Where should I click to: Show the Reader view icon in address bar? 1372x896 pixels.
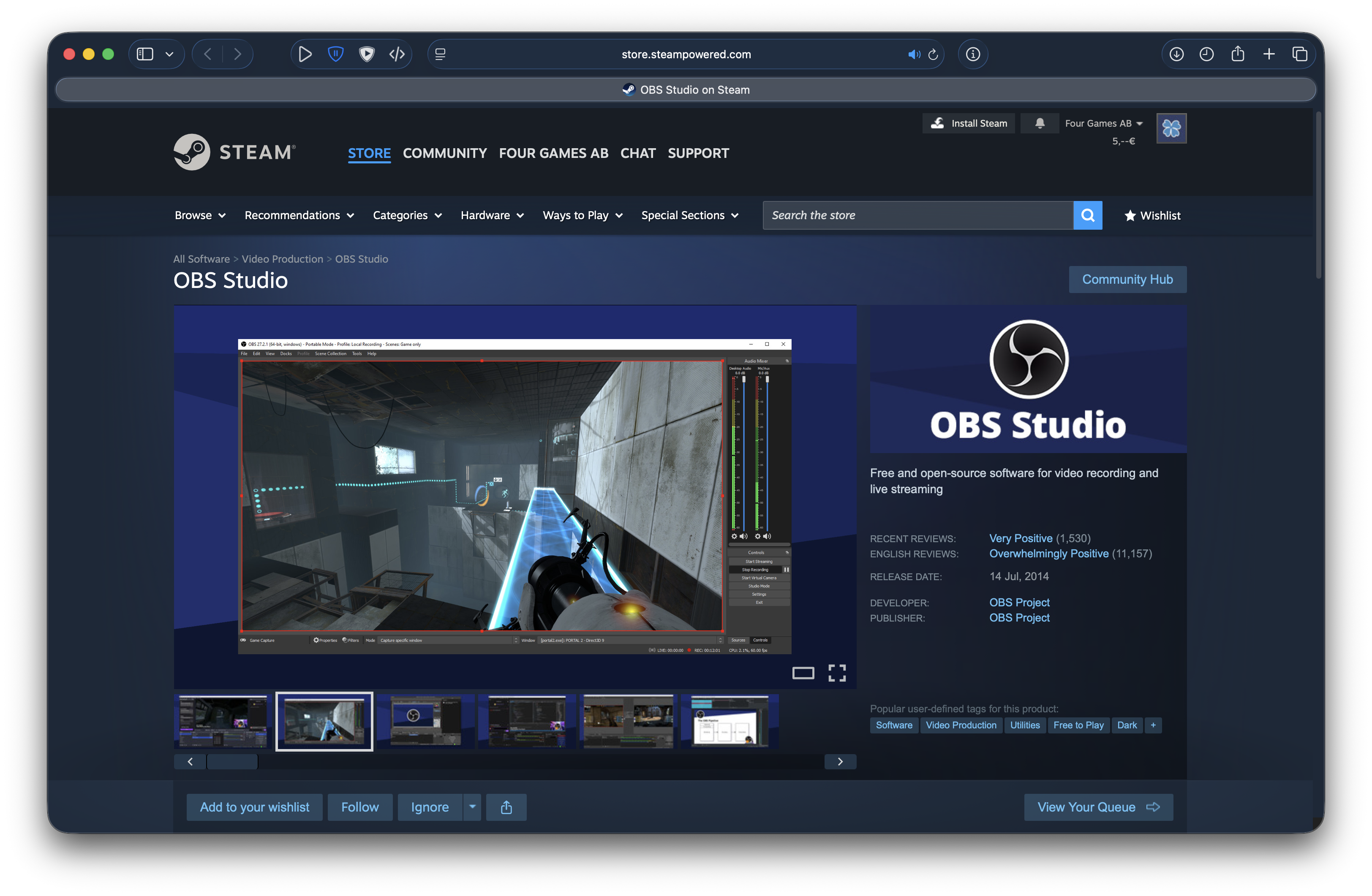coord(441,54)
